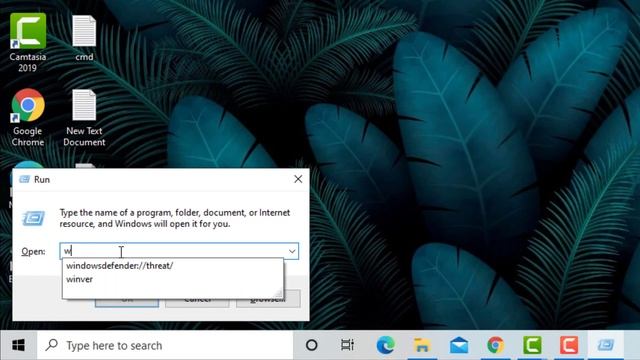Open the Google Chrome desktop shortcut
Screen dimensions: 640x360
28,118
